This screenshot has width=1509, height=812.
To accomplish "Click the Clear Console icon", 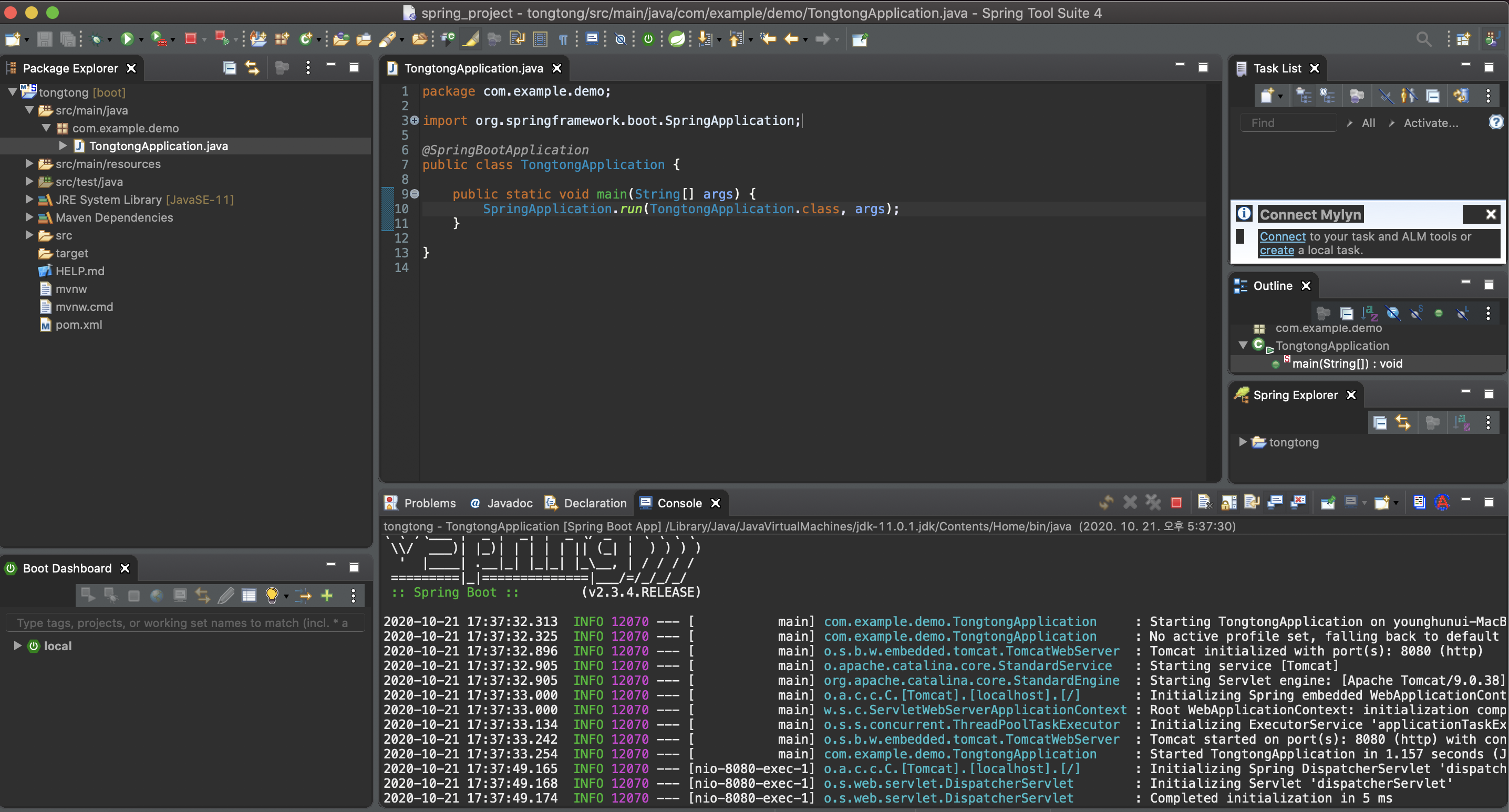I will pyautogui.click(x=1204, y=502).
